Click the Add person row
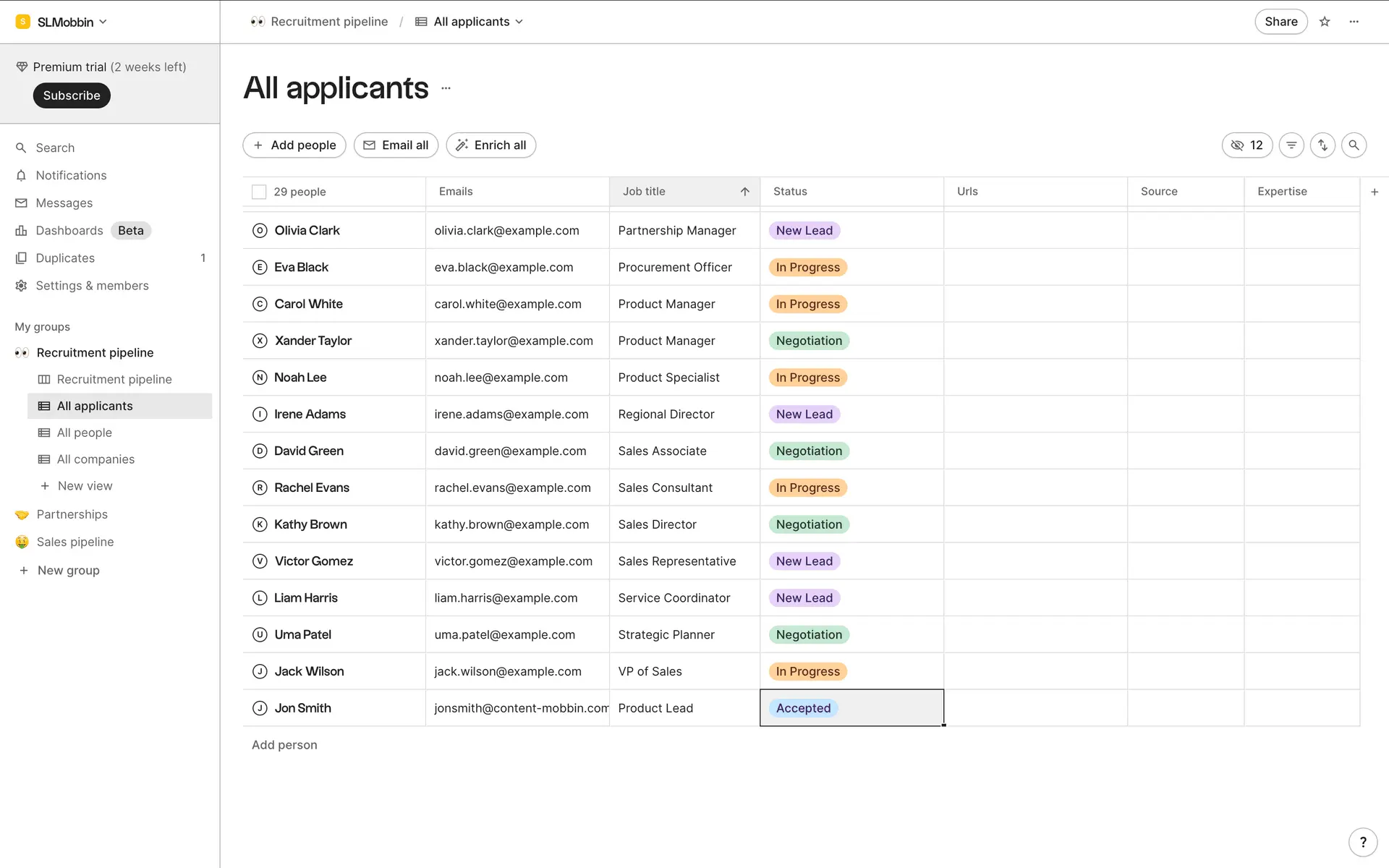1389x868 pixels. pyautogui.click(x=284, y=745)
